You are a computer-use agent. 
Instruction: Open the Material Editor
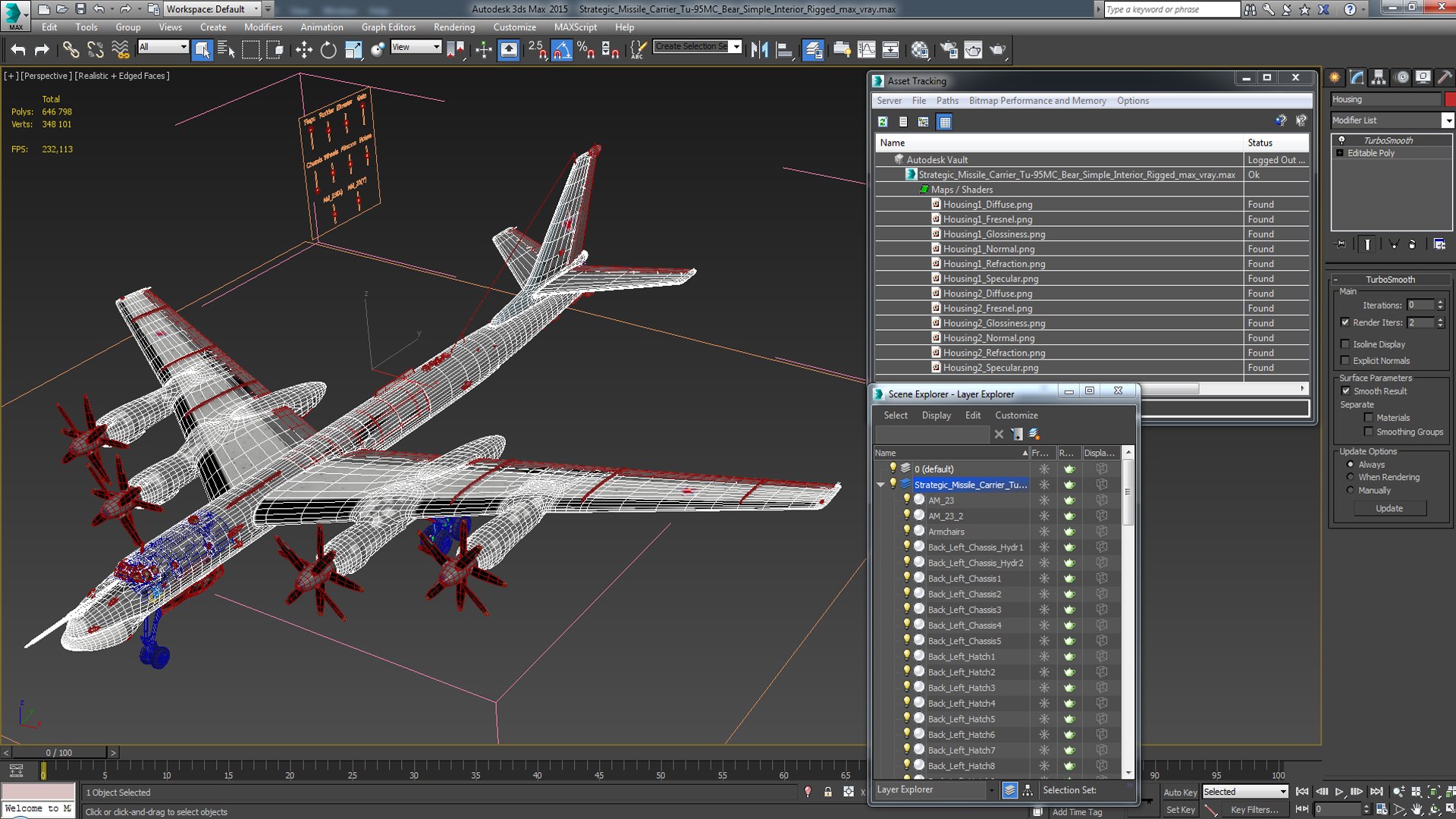click(x=920, y=50)
